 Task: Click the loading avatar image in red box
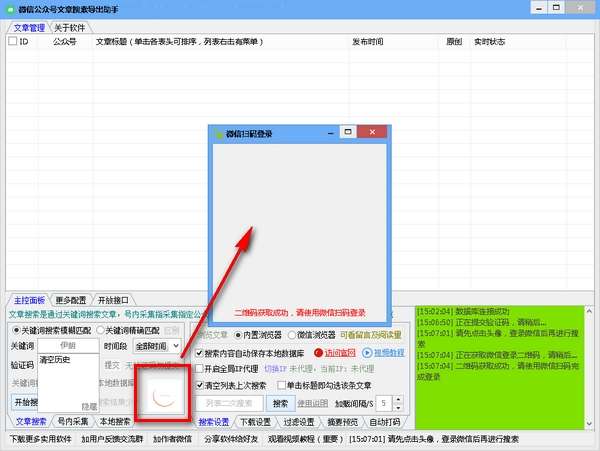(x=163, y=396)
